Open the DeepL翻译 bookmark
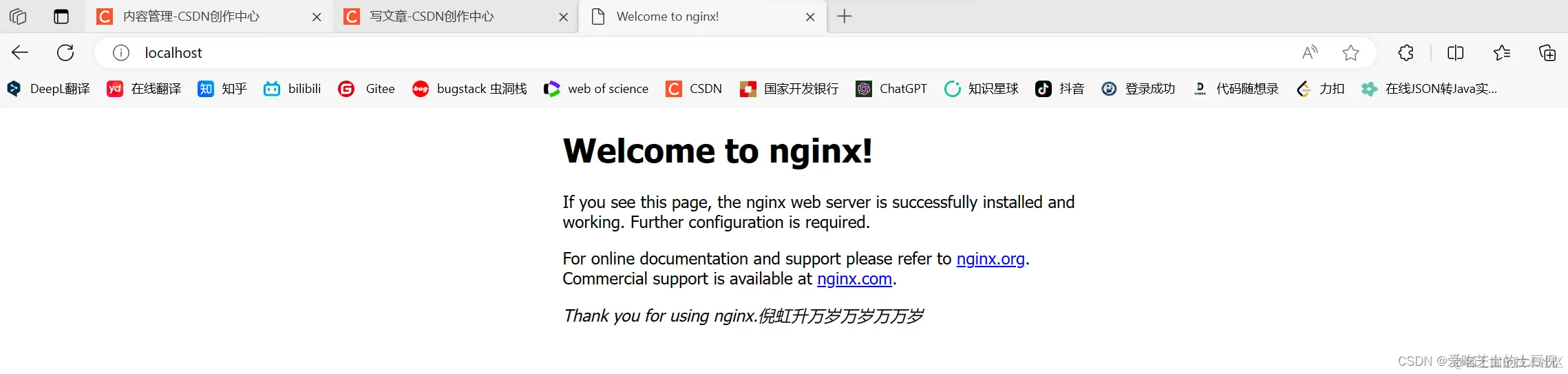The width and height of the screenshot is (1568, 374). click(x=48, y=89)
